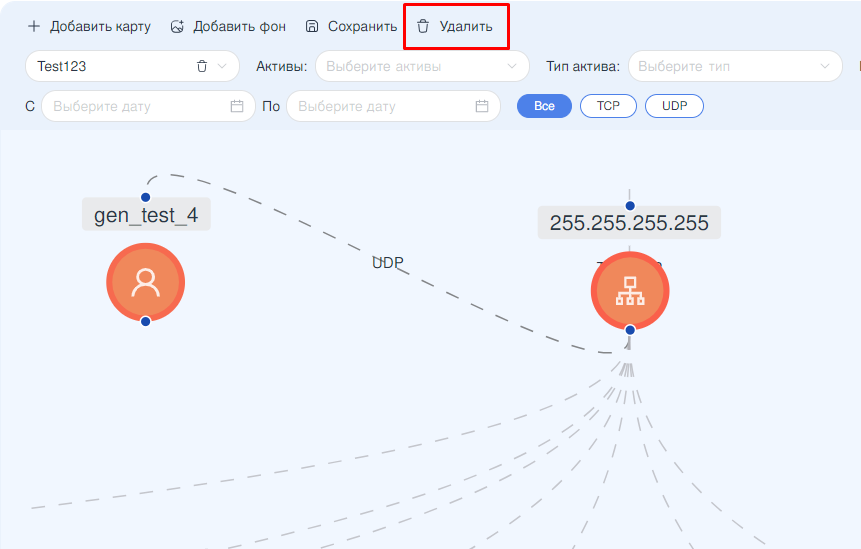Click the UDP connection line label

(387, 263)
